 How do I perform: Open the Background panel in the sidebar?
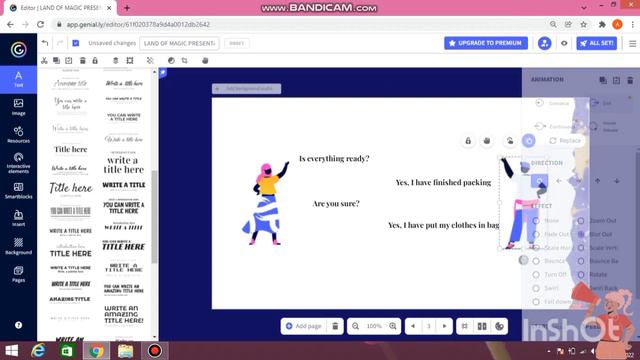pyautogui.click(x=18, y=246)
